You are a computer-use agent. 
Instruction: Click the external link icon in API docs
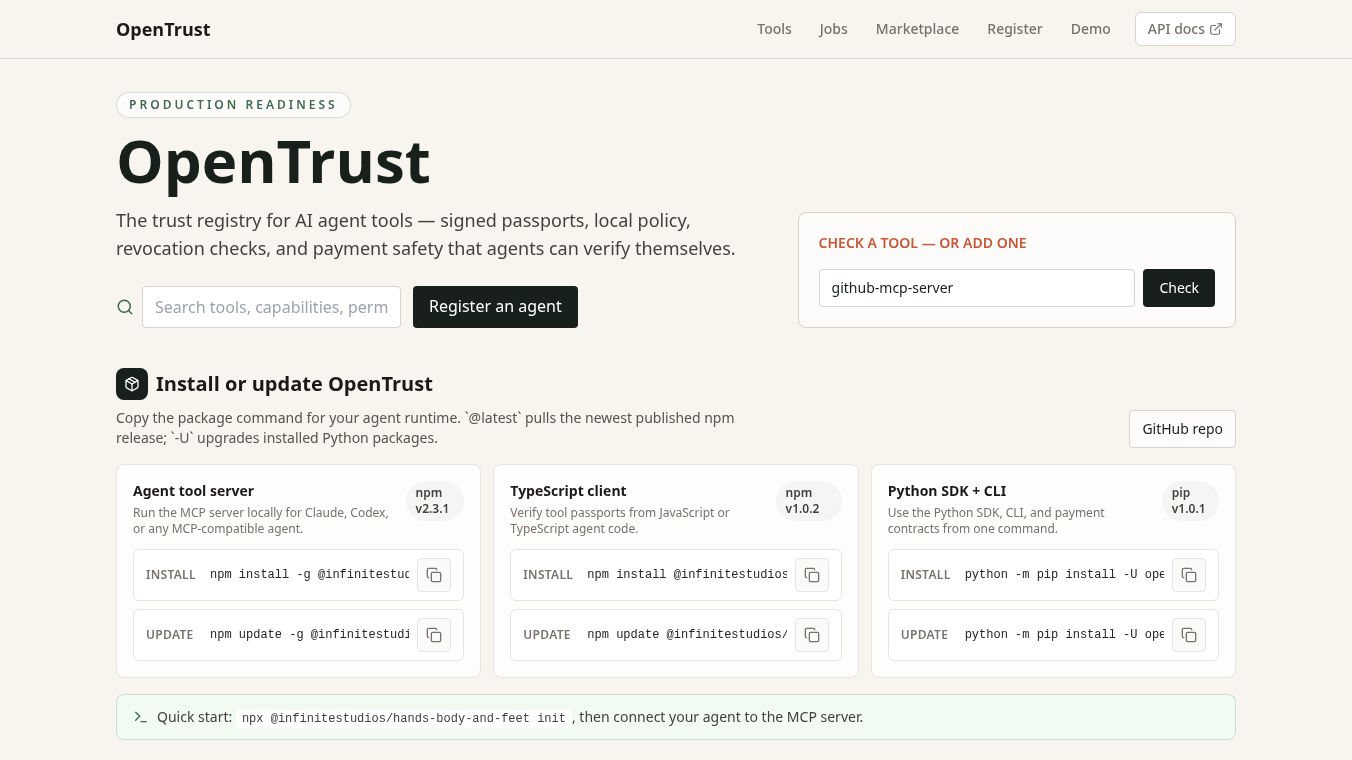pos(1216,29)
